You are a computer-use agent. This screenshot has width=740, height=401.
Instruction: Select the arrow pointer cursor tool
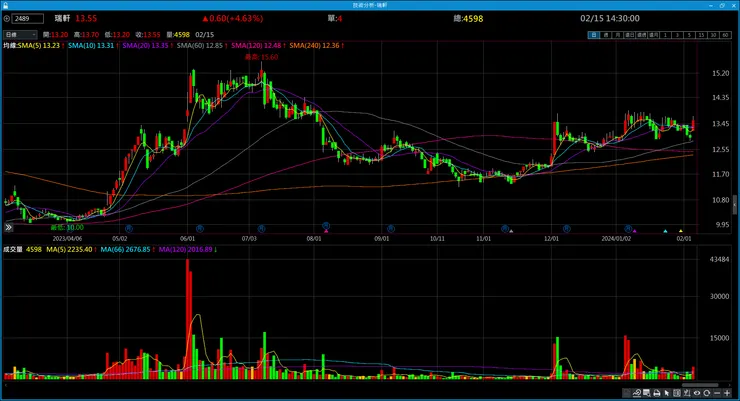[x=667, y=393]
